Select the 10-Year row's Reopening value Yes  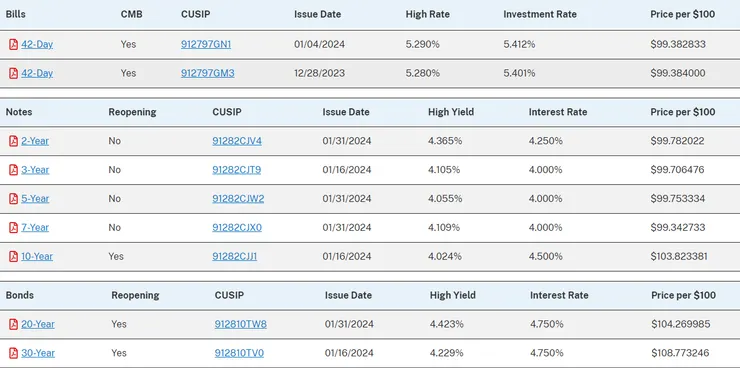[116, 256]
